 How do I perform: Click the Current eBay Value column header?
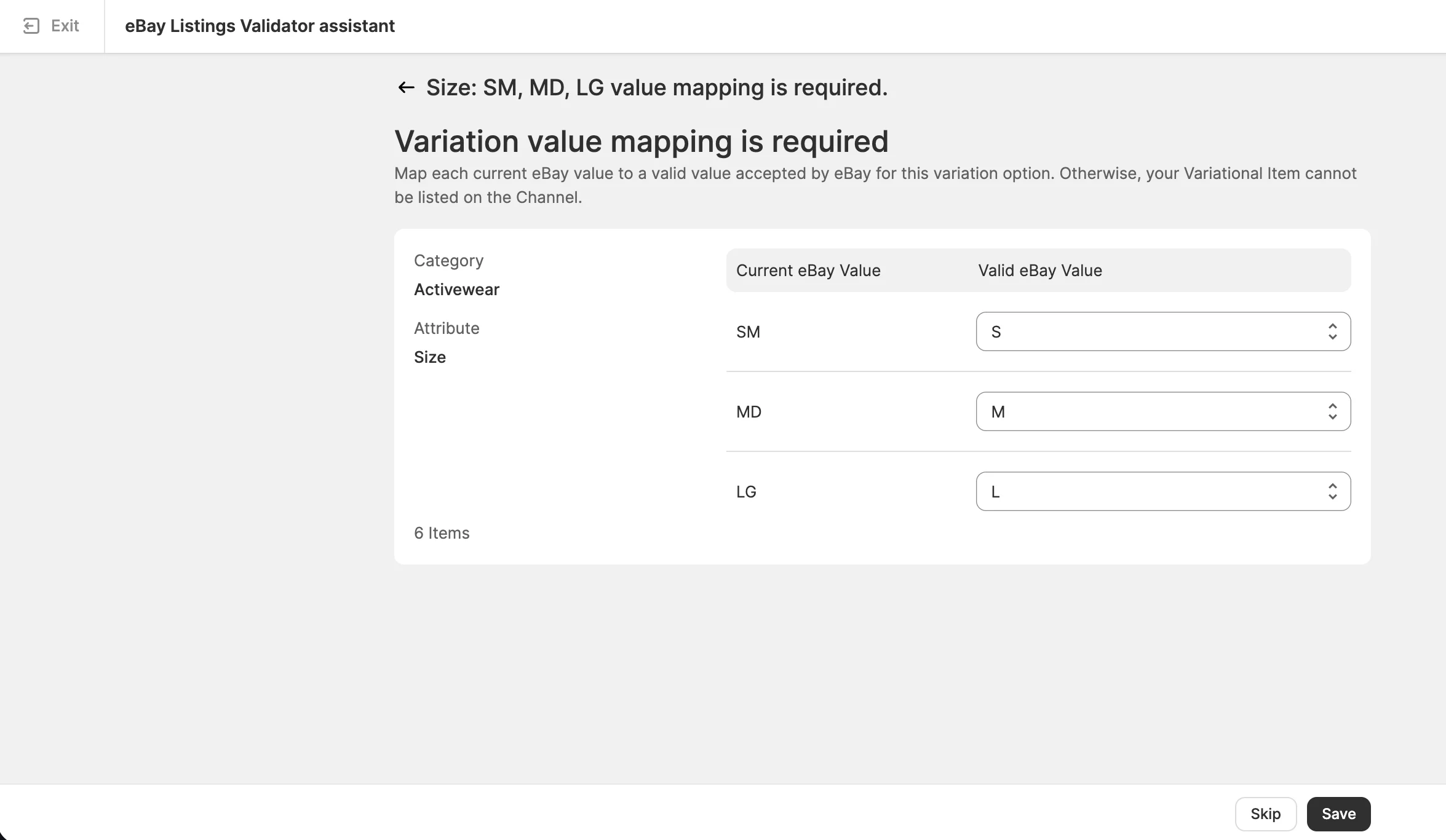808,271
